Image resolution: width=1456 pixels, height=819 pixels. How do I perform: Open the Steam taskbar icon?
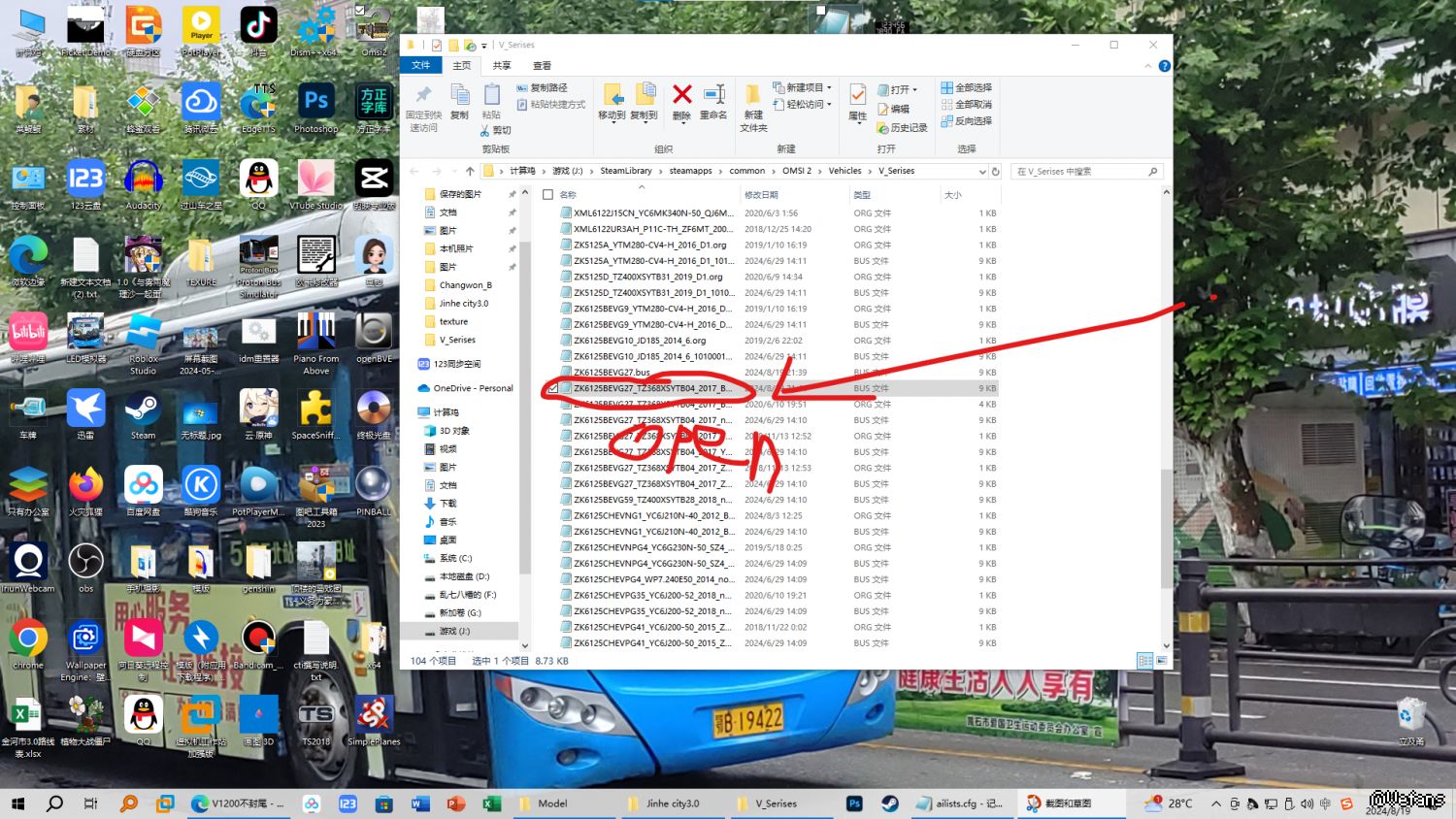click(889, 803)
